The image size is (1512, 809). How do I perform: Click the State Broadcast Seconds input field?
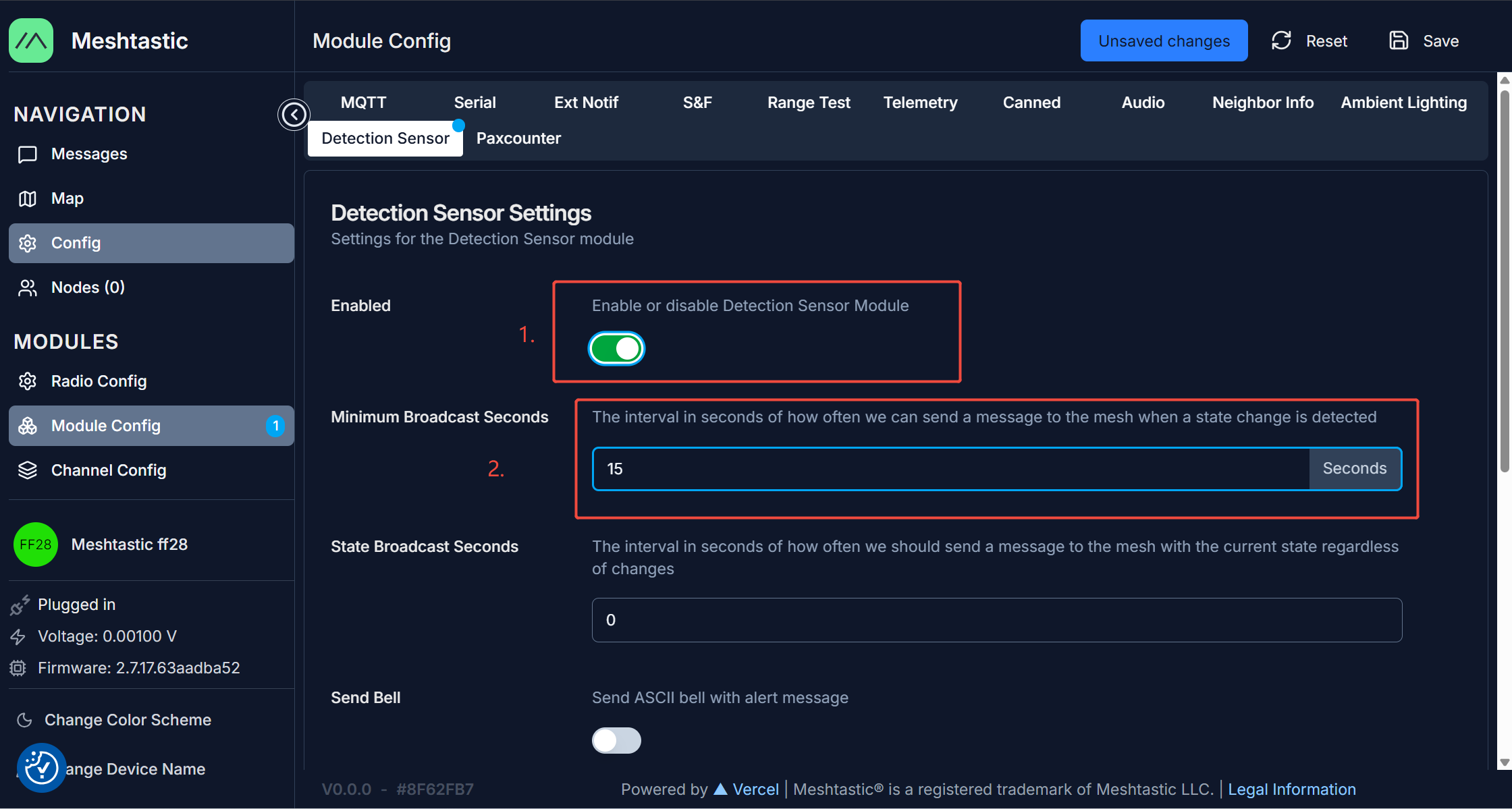[996, 620]
